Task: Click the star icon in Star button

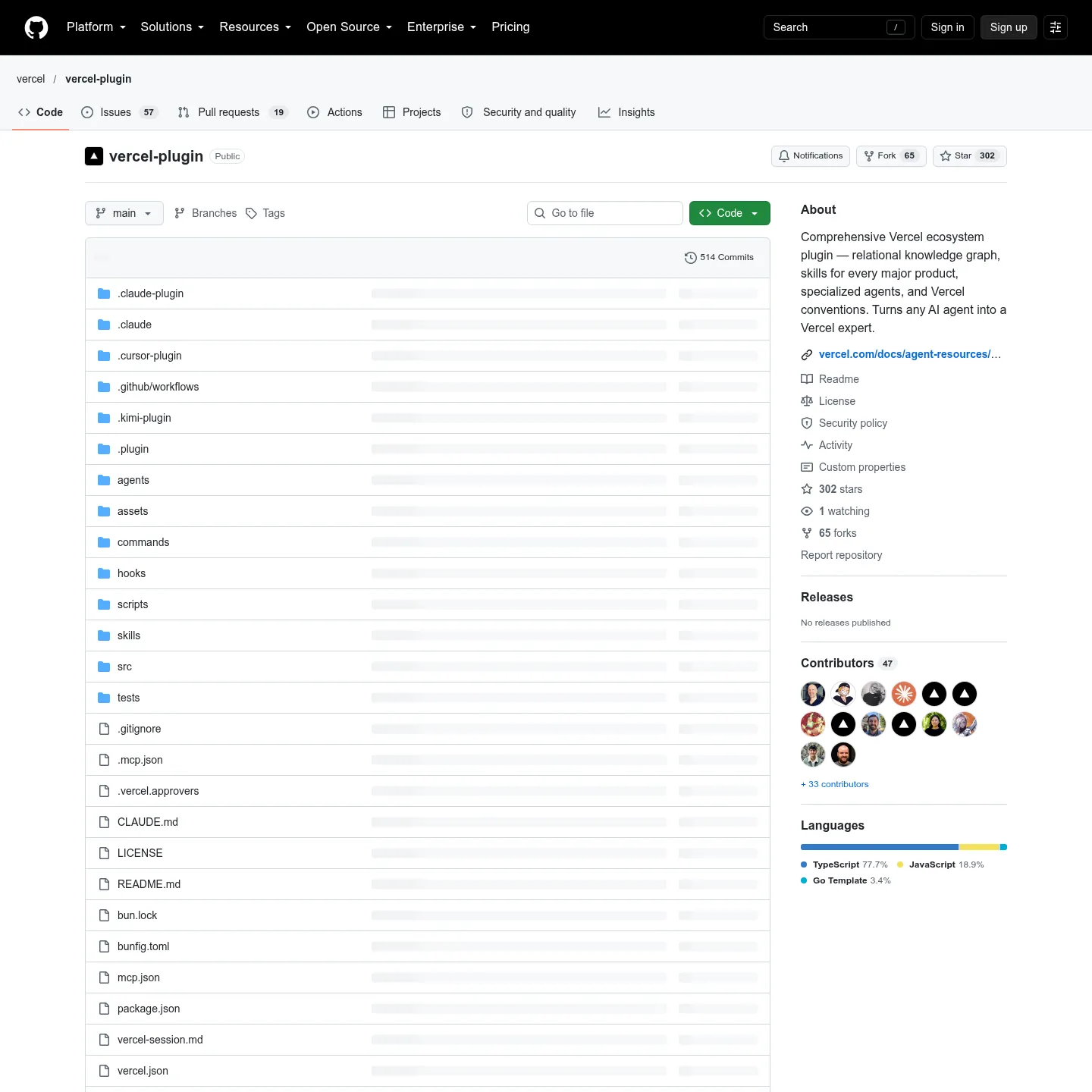Action: (946, 156)
